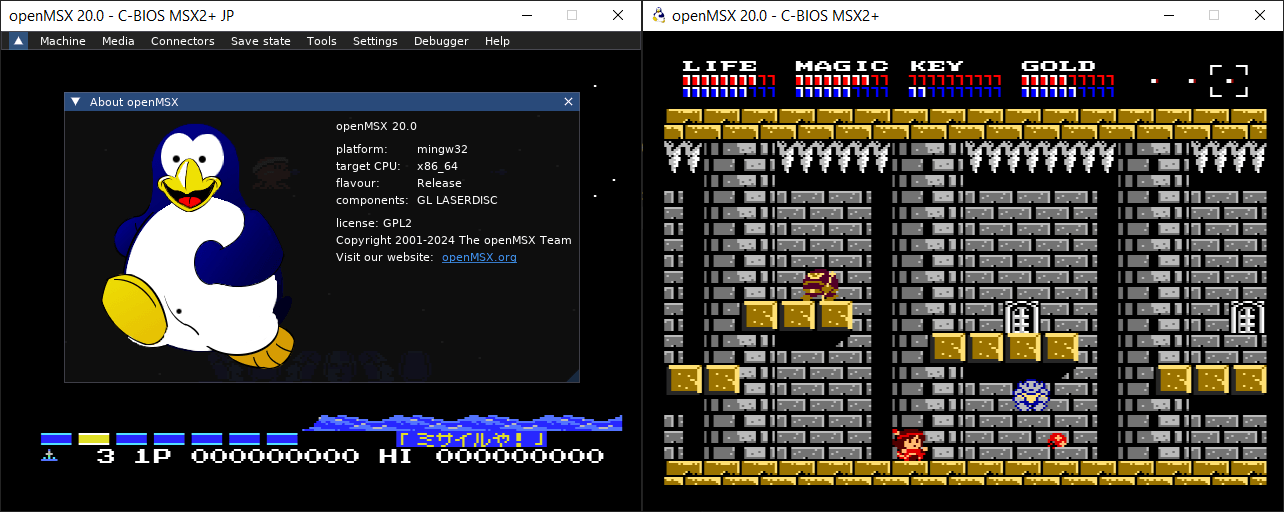
Task: Click the 'Release' flavour value
Action: 439,183
